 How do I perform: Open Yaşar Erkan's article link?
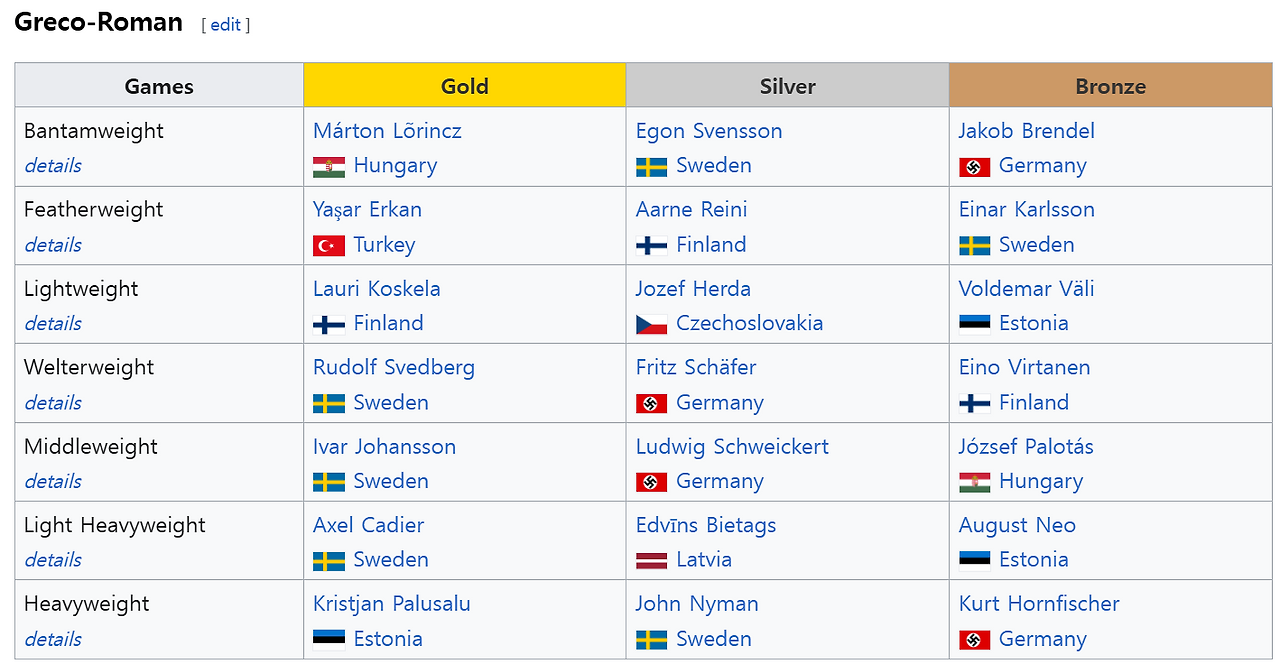pos(367,210)
